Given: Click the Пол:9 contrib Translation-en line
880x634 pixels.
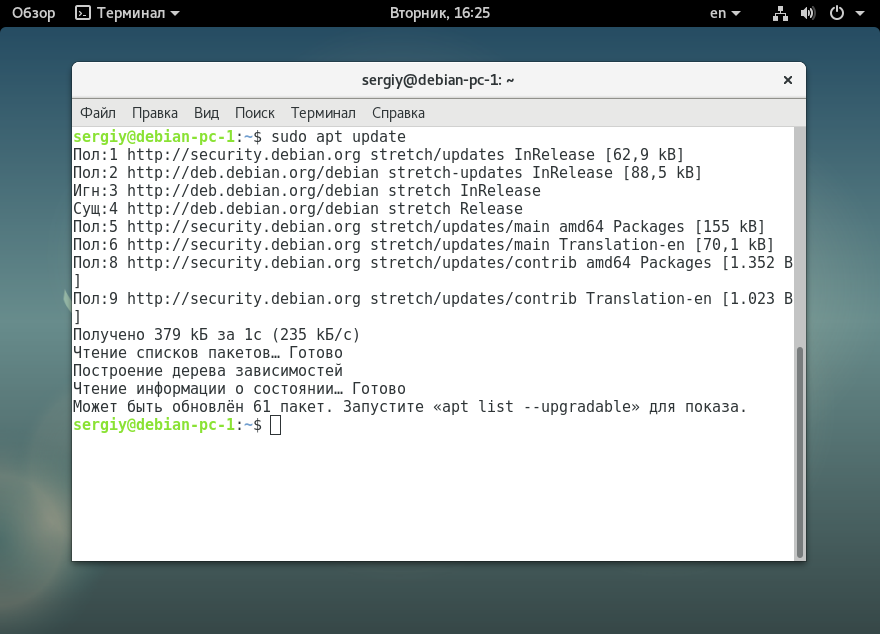Looking at the screenshot, I should tap(433, 307).
